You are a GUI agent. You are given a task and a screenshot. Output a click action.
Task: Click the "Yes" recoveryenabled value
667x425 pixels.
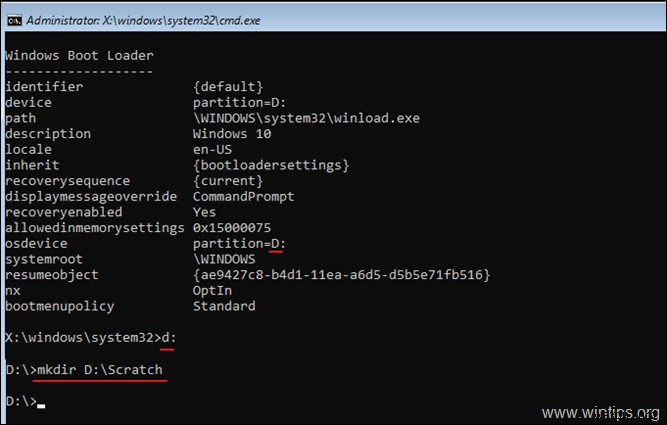coord(205,212)
